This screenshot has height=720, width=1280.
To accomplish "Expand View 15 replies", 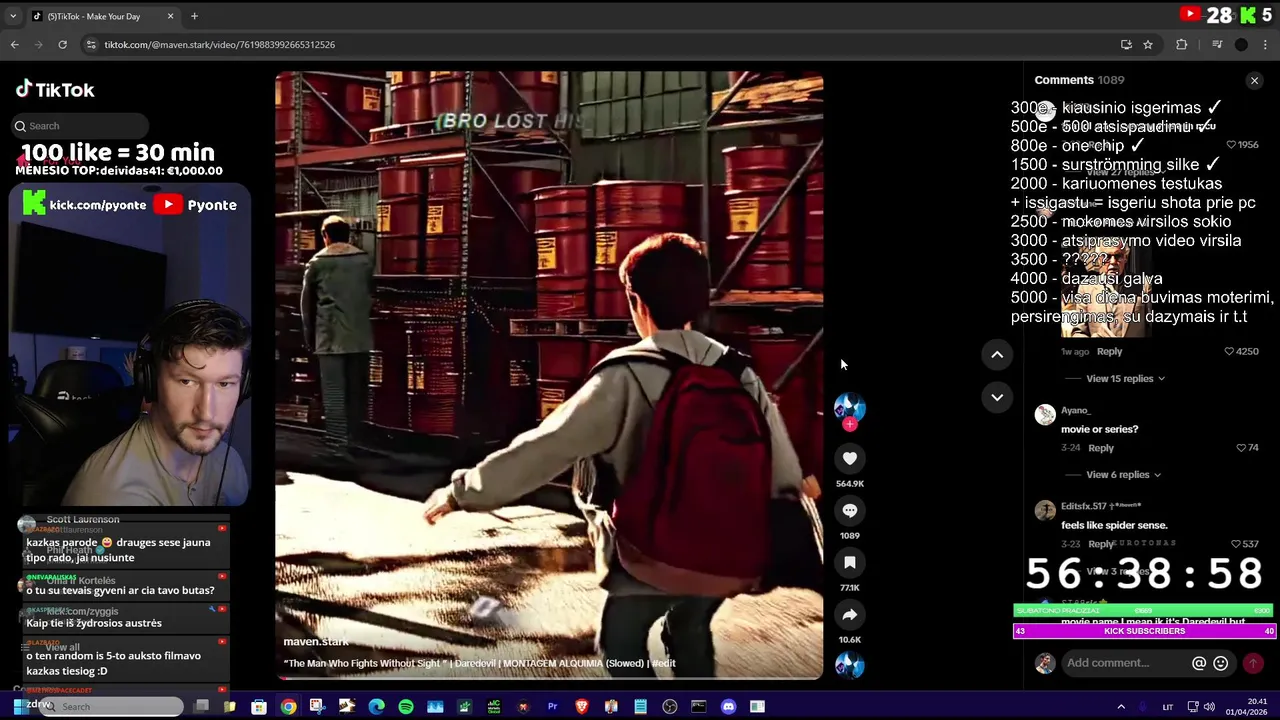I will [1125, 379].
